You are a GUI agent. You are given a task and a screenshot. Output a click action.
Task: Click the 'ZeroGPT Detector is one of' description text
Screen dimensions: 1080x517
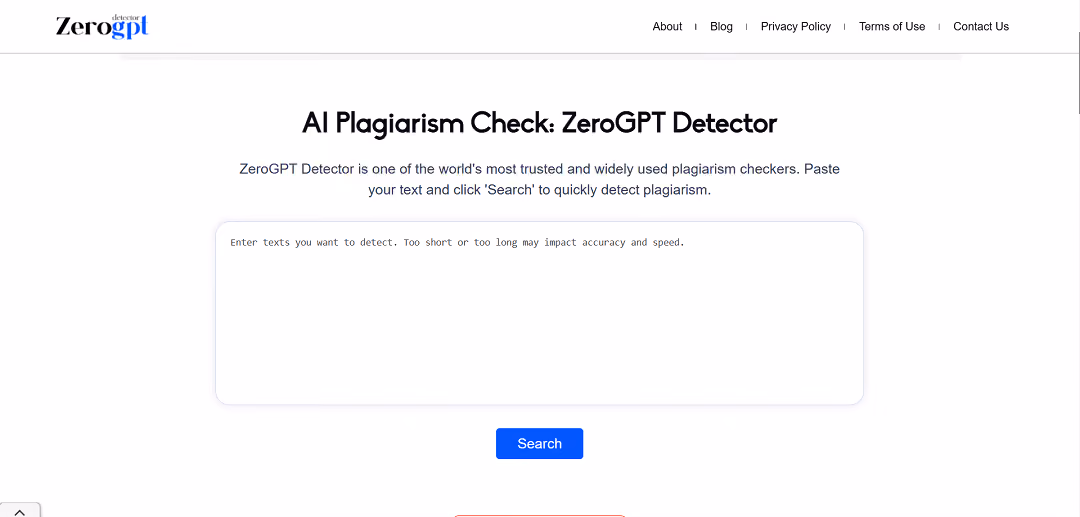click(x=539, y=179)
